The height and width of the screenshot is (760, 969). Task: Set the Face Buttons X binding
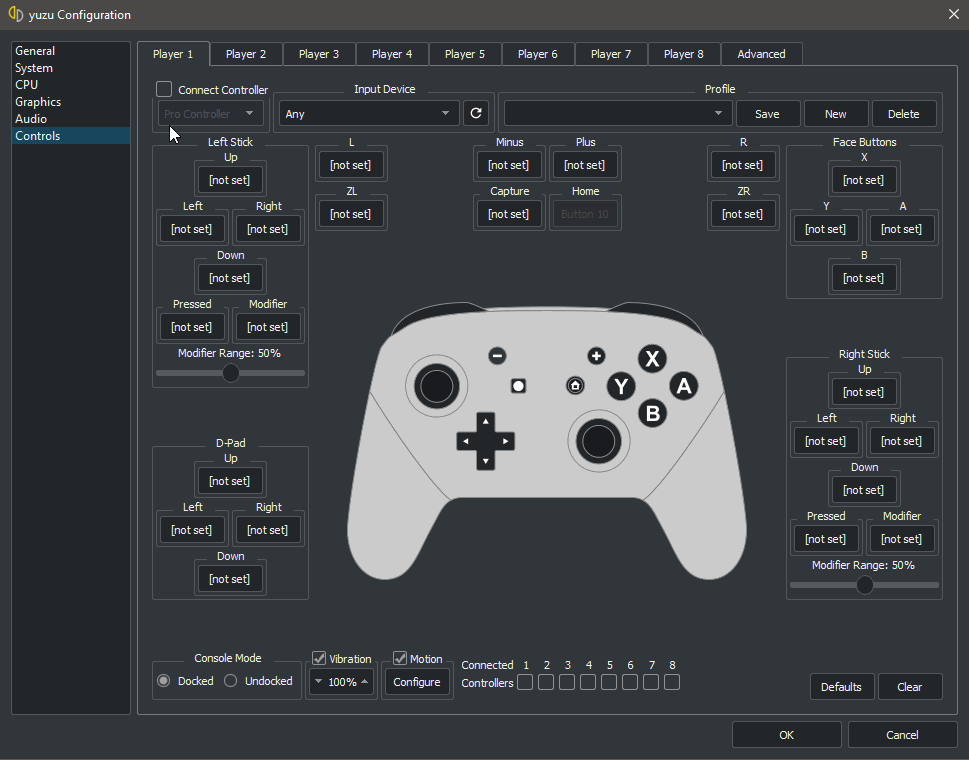(x=864, y=180)
